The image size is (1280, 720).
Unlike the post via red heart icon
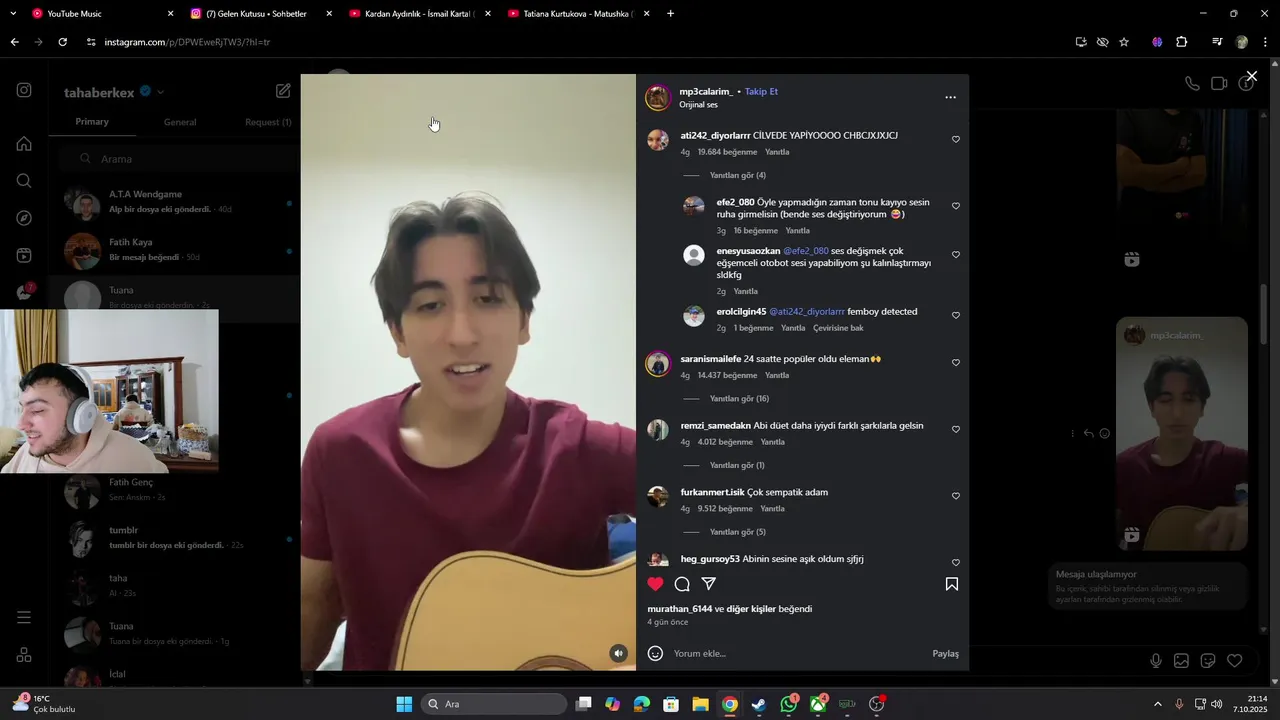click(655, 584)
